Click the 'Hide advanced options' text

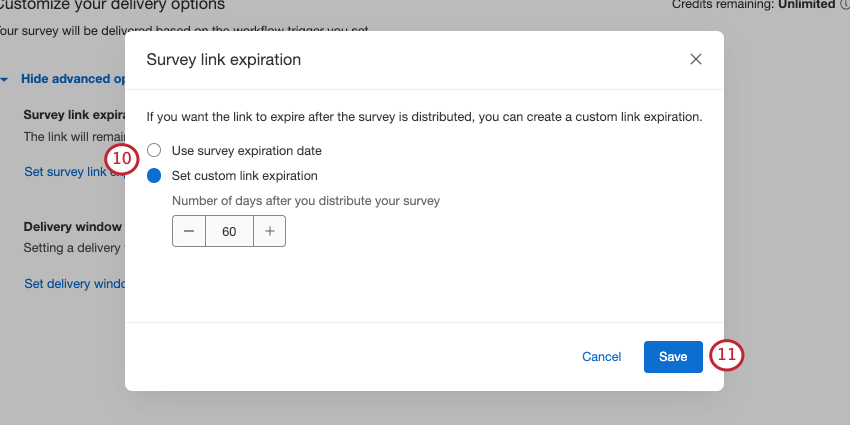72,78
